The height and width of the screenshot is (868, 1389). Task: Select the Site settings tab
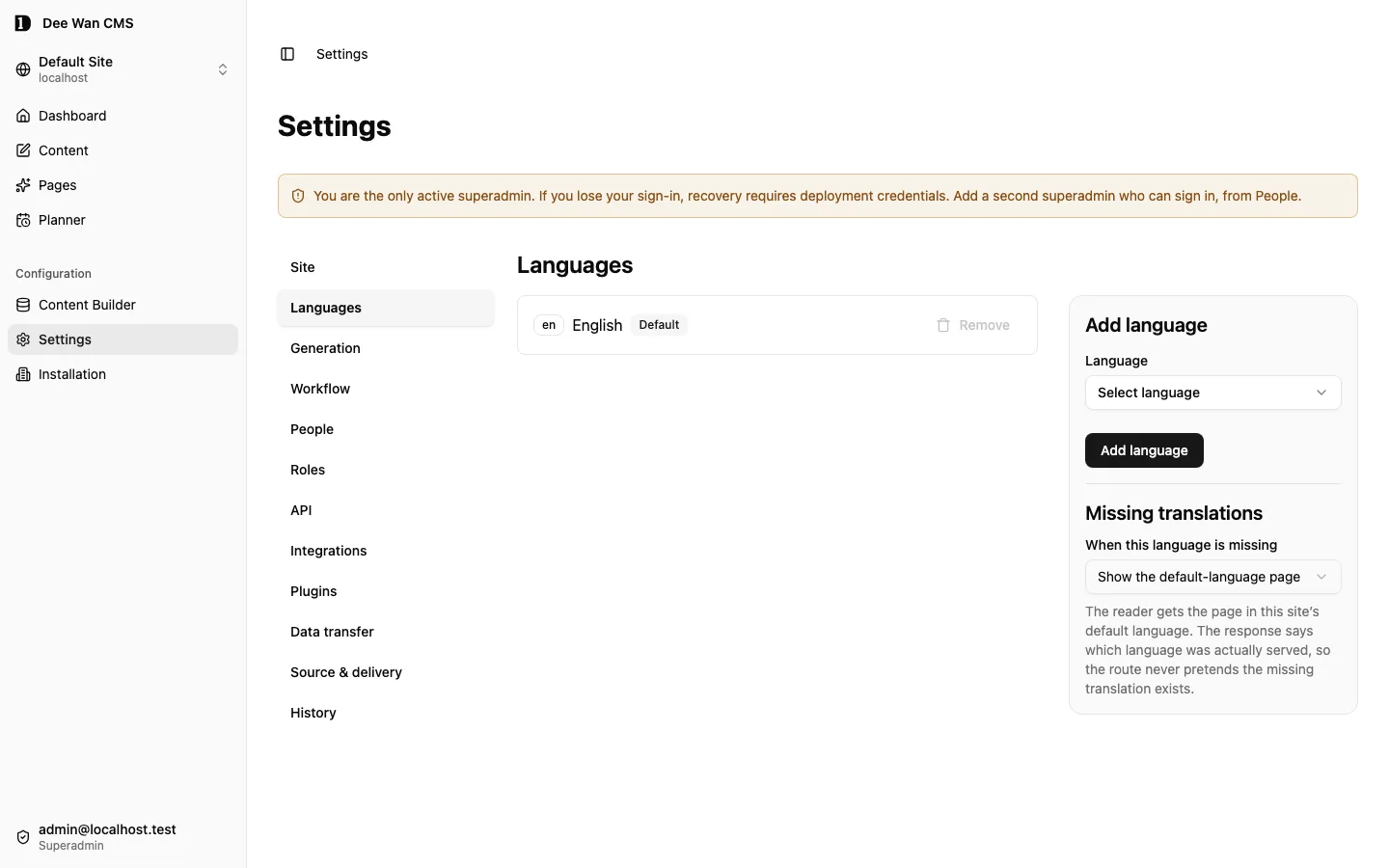(x=386, y=267)
